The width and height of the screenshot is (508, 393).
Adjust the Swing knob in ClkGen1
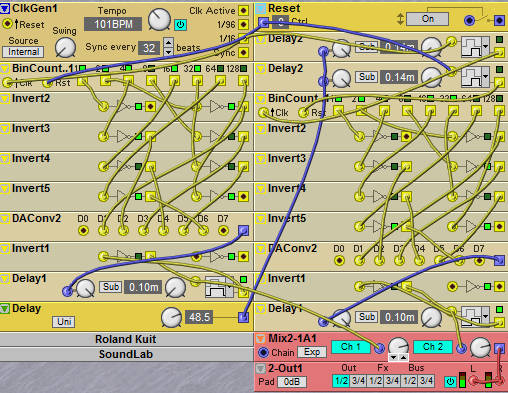tap(65, 47)
